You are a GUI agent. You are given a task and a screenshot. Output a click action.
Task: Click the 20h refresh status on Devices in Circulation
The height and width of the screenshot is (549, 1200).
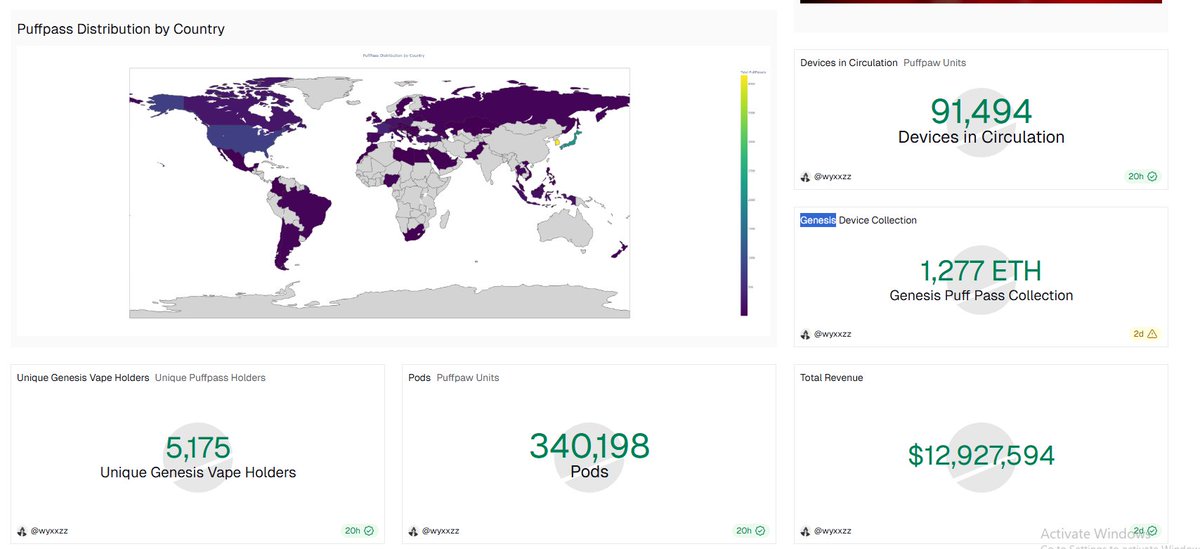pyautogui.click(x=1142, y=176)
